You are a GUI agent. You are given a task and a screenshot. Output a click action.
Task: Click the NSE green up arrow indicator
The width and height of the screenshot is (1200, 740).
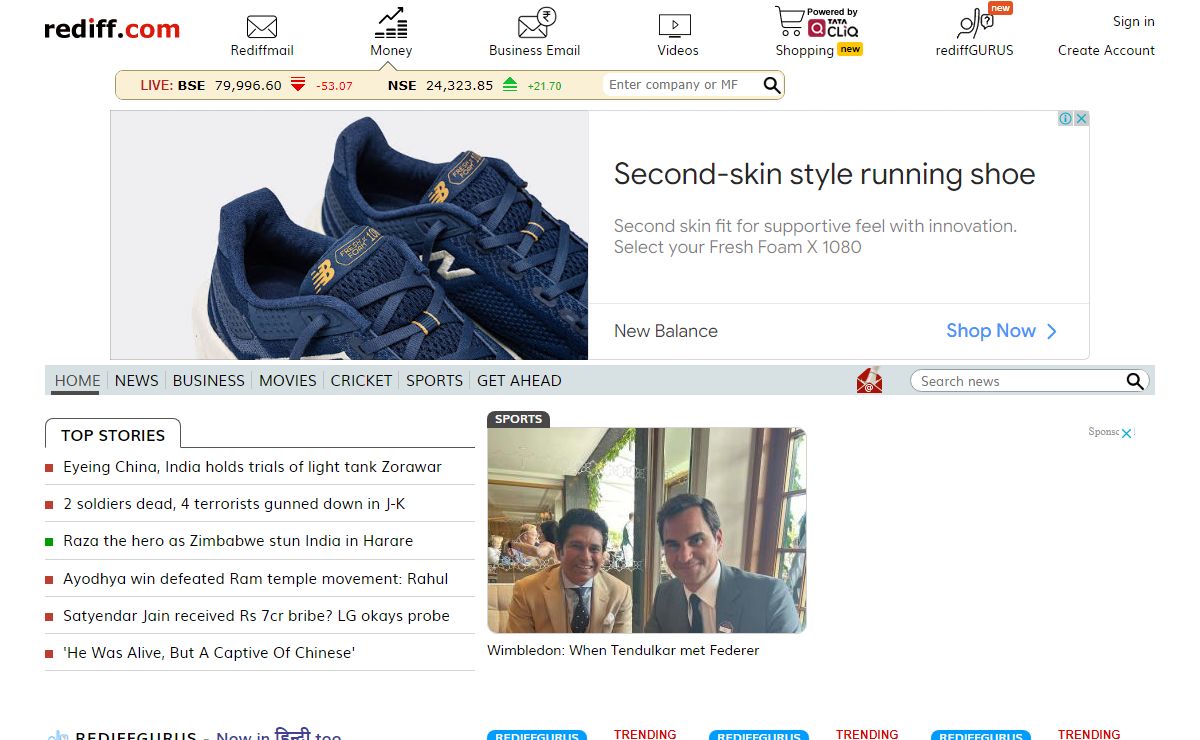[510, 85]
